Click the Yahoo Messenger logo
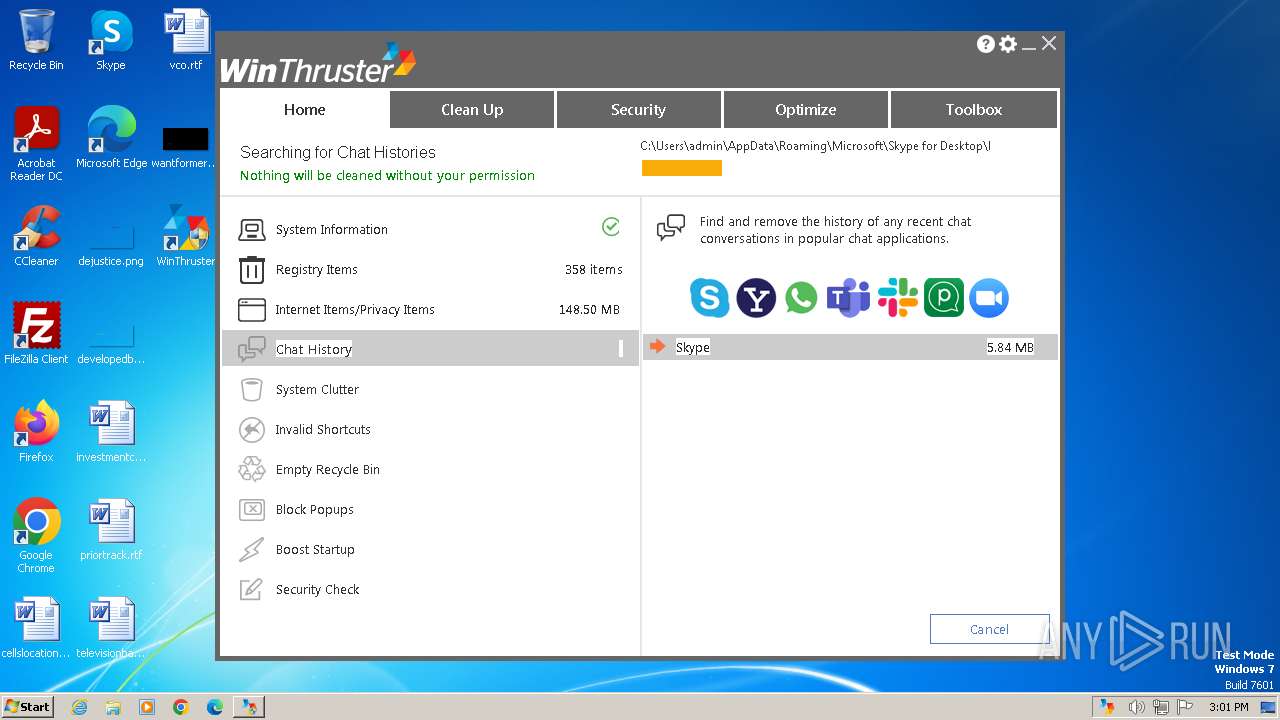The height and width of the screenshot is (720, 1280). [x=756, y=298]
